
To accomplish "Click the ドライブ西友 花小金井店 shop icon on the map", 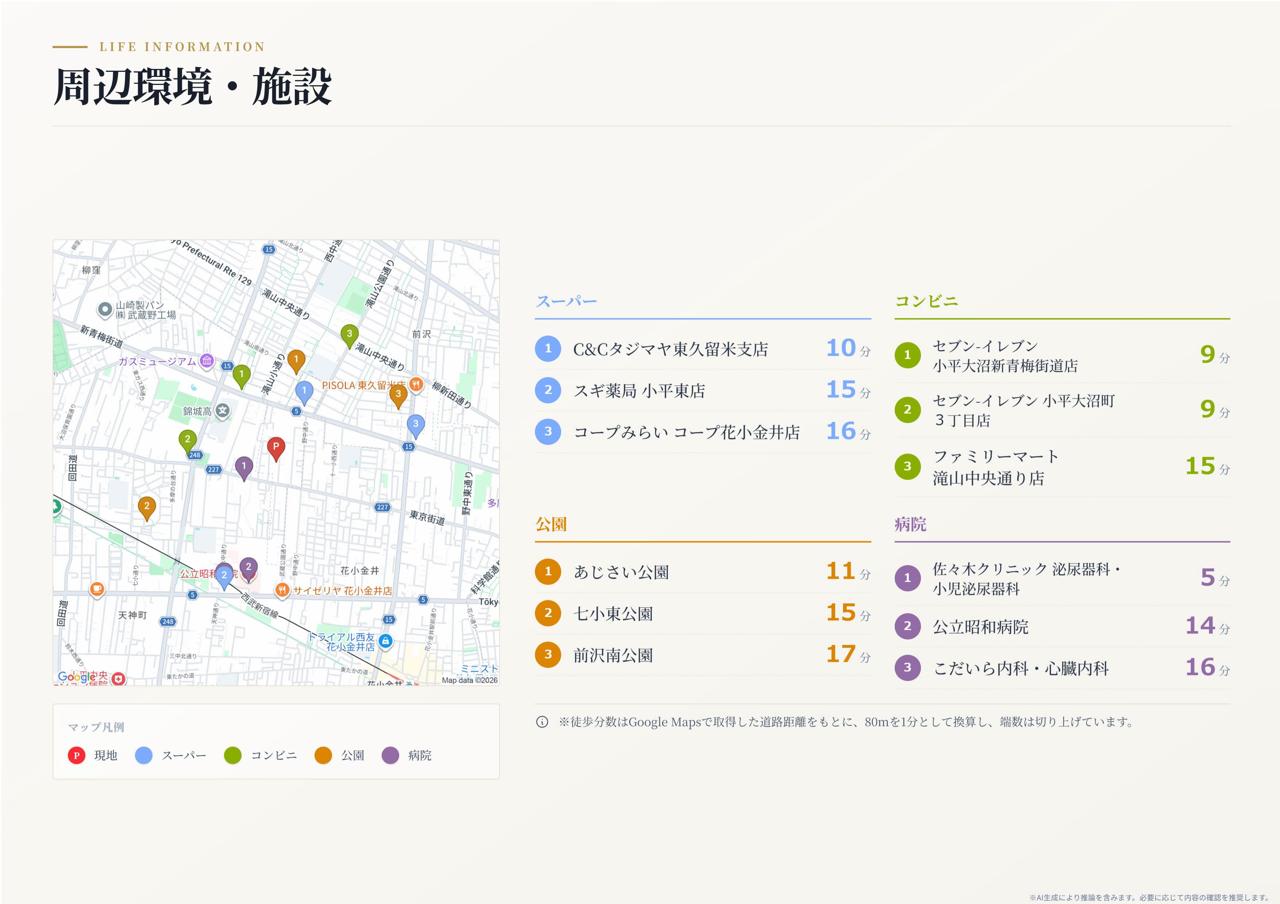I will 385,641.
